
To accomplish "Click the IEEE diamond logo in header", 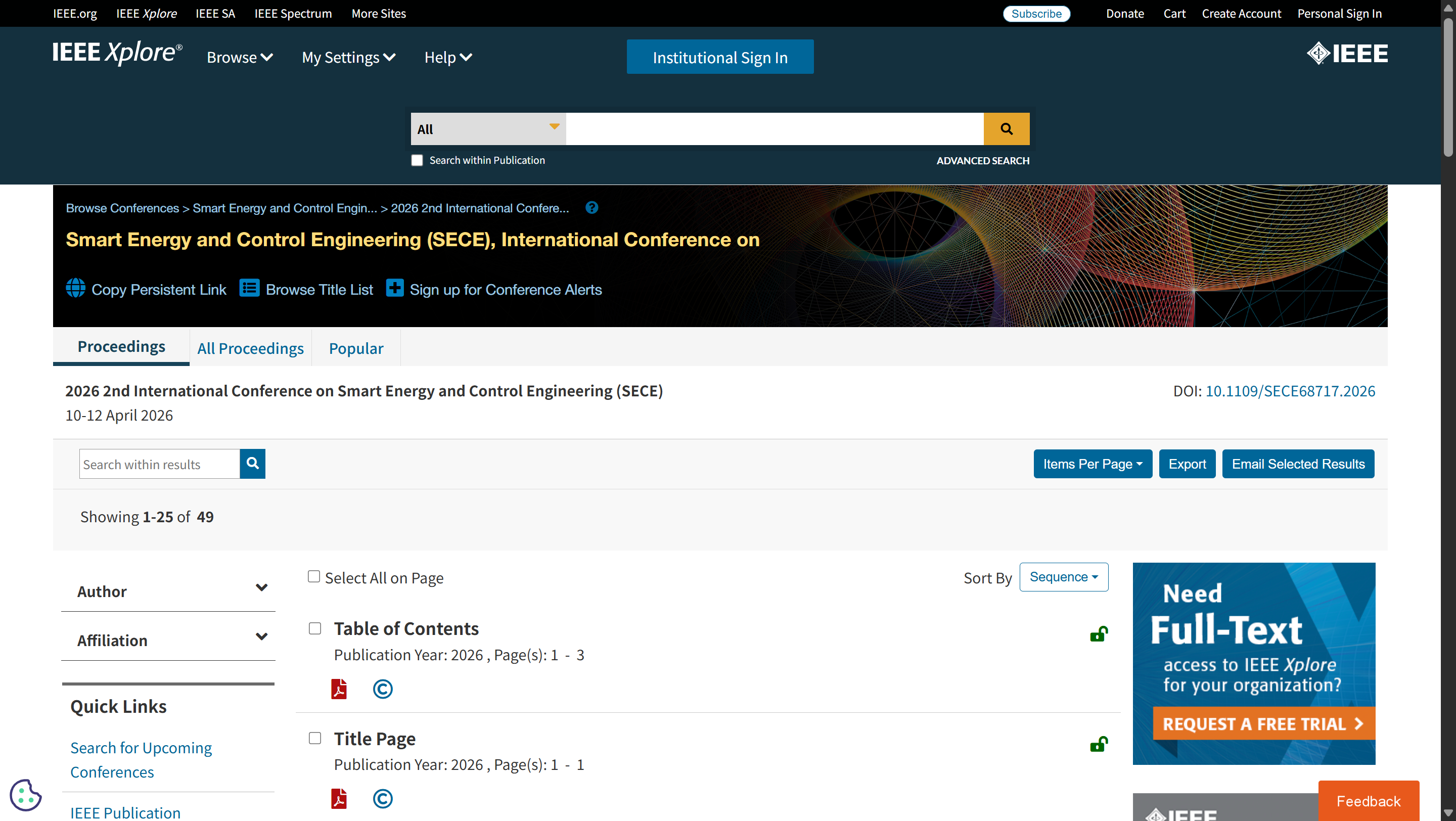I will (x=1347, y=54).
